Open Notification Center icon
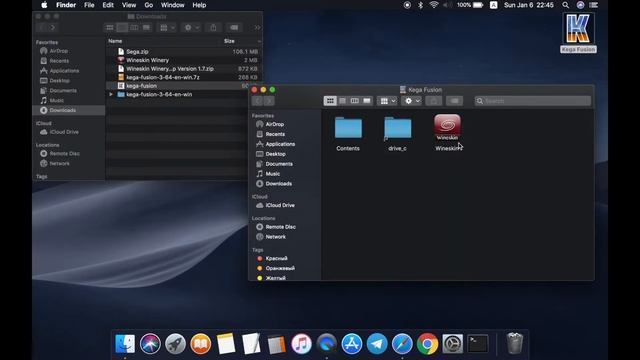Viewport: 640px width, 360px height. pyautogui.click(x=593, y=5)
